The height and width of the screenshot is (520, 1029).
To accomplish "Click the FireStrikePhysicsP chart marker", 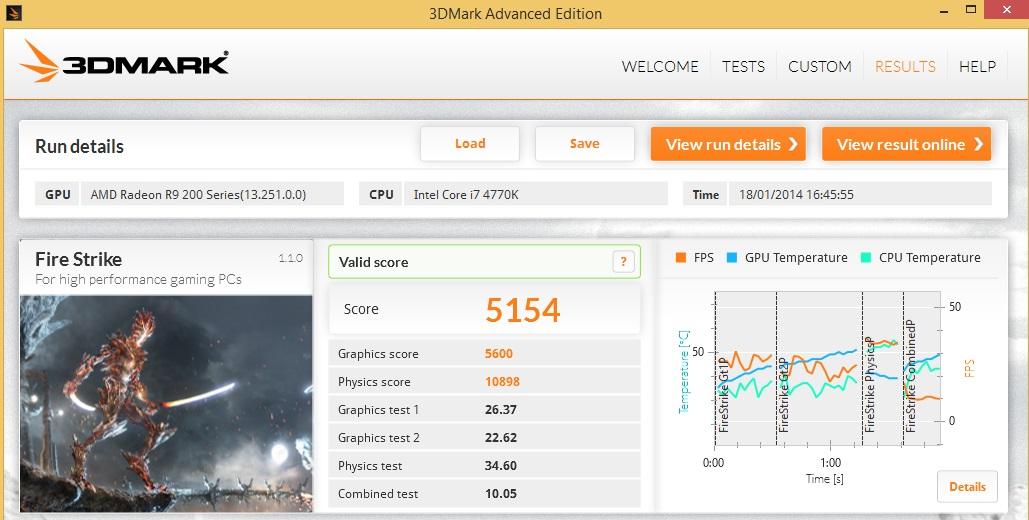I will (870, 385).
